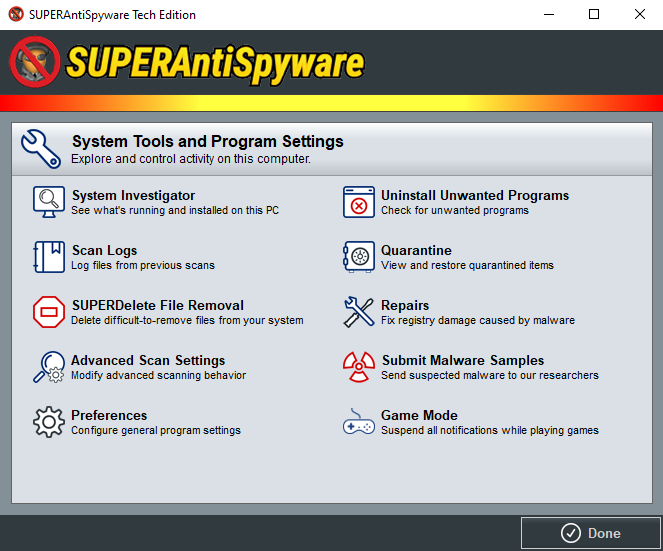This screenshot has height=551, width=663.
Task: Open the Quarantine safe icon
Action: (359, 257)
